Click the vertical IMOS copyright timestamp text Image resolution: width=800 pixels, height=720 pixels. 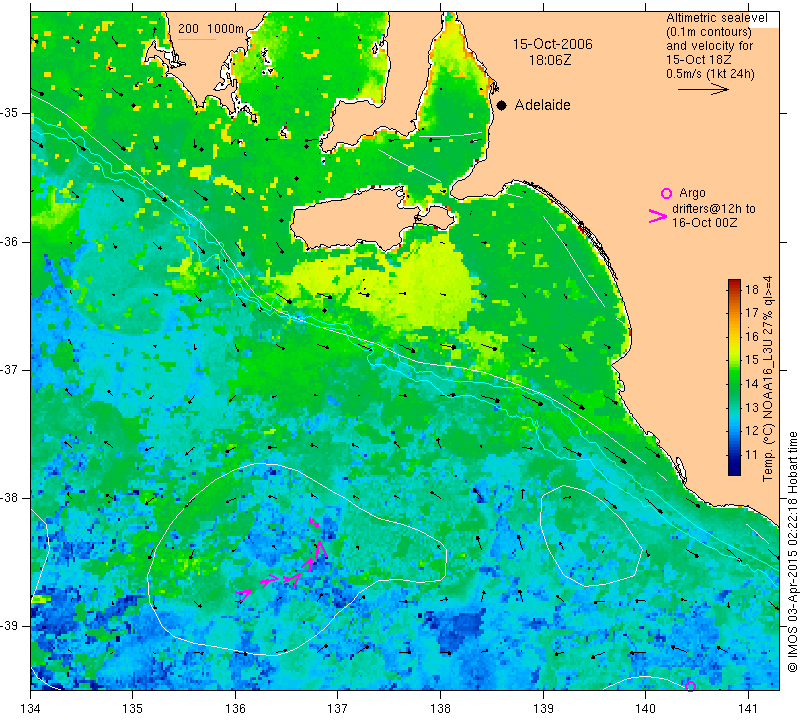[792, 552]
